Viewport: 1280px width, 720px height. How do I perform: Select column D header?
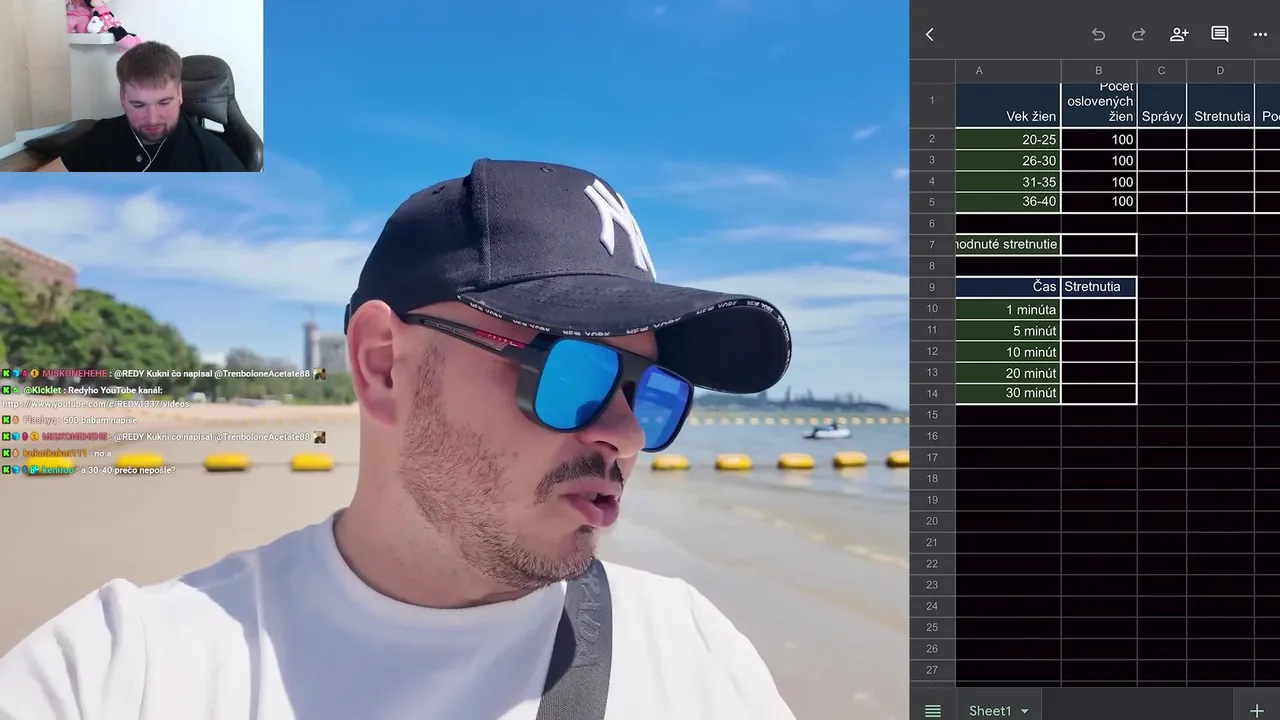1220,71
